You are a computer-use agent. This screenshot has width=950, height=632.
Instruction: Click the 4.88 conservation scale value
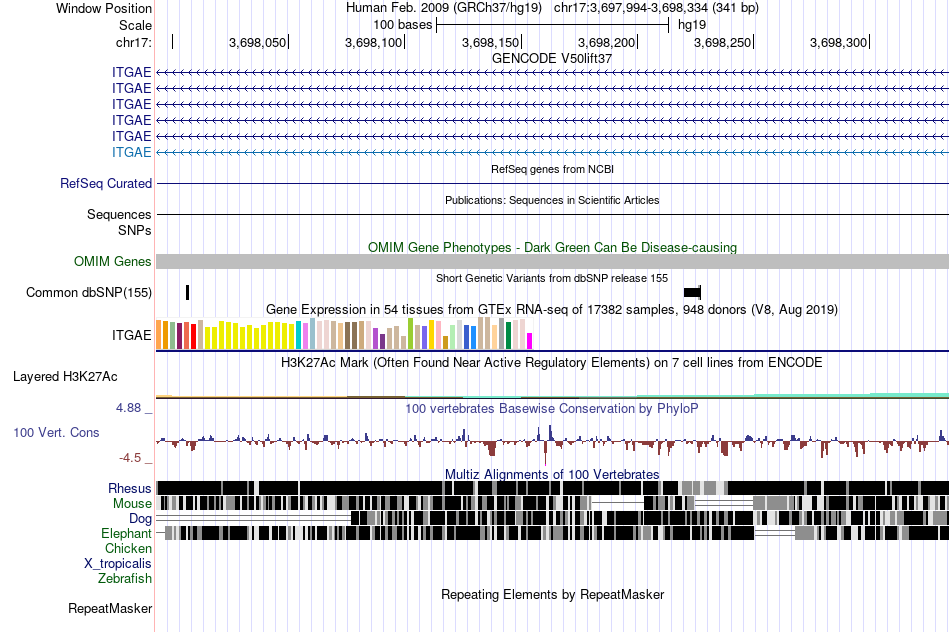click(x=128, y=408)
